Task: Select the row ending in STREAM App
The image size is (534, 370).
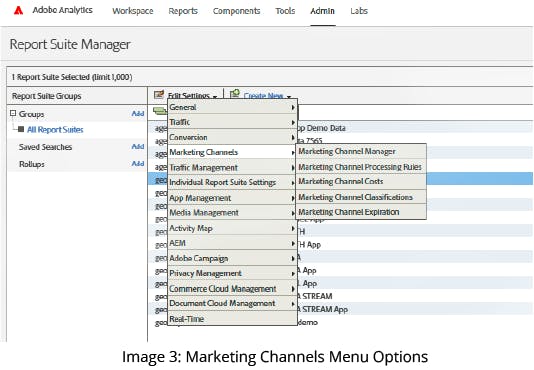Action: coord(341,309)
